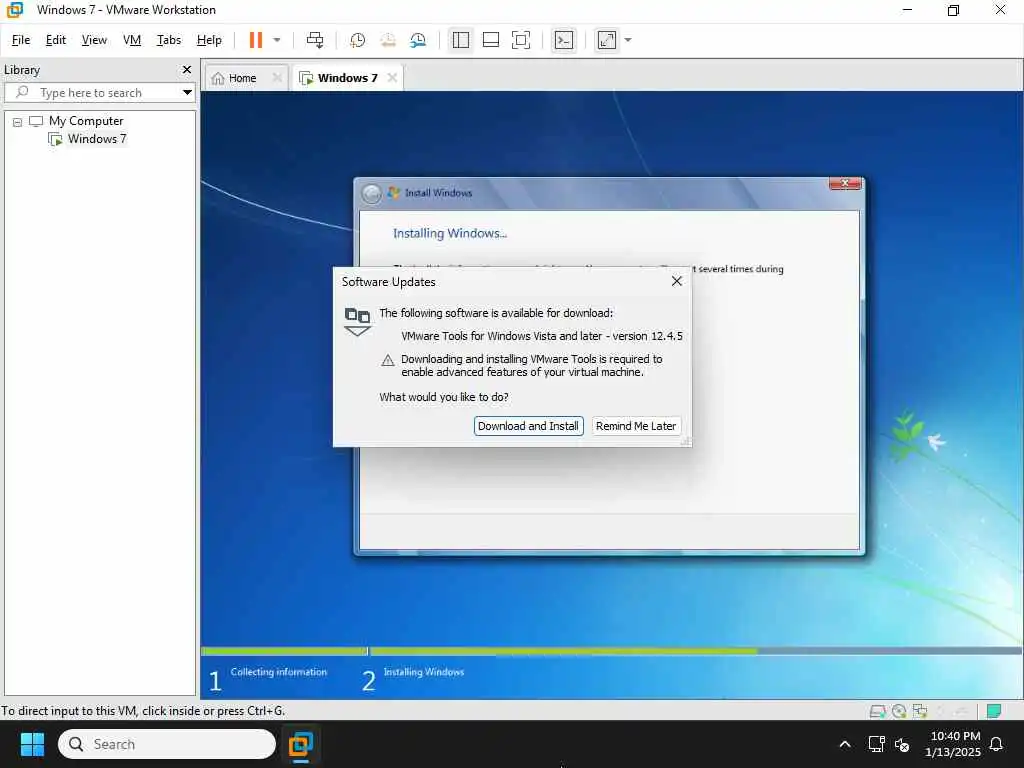The height and width of the screenshot is (768, 1024).
Task: Click the Collecting information step label
Action: (x=278, y=671)
